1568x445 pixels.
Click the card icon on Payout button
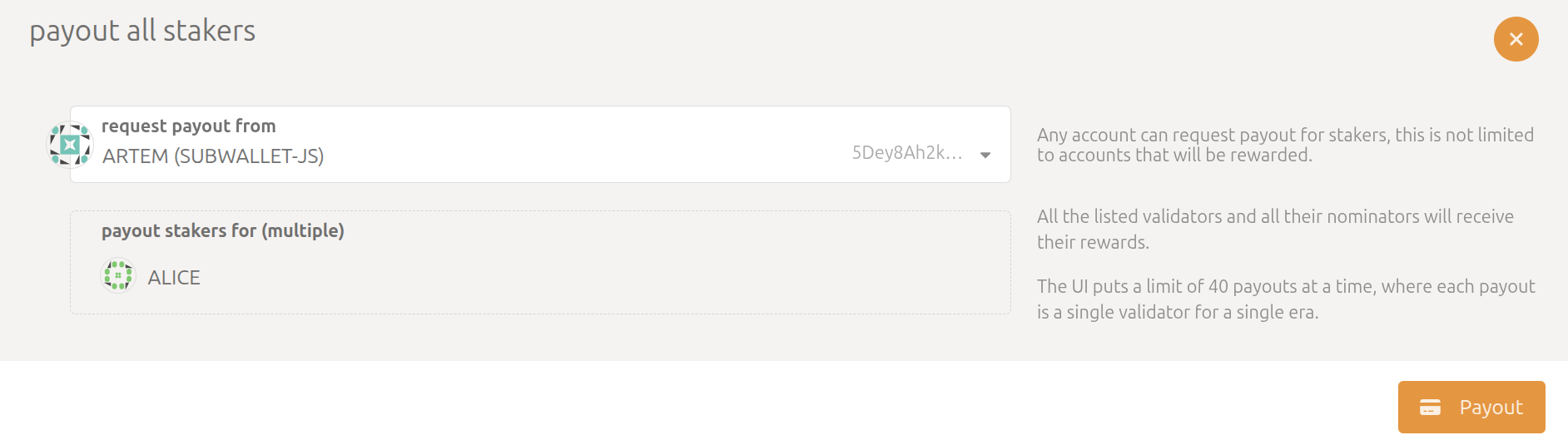click(x=1430, y=408)
